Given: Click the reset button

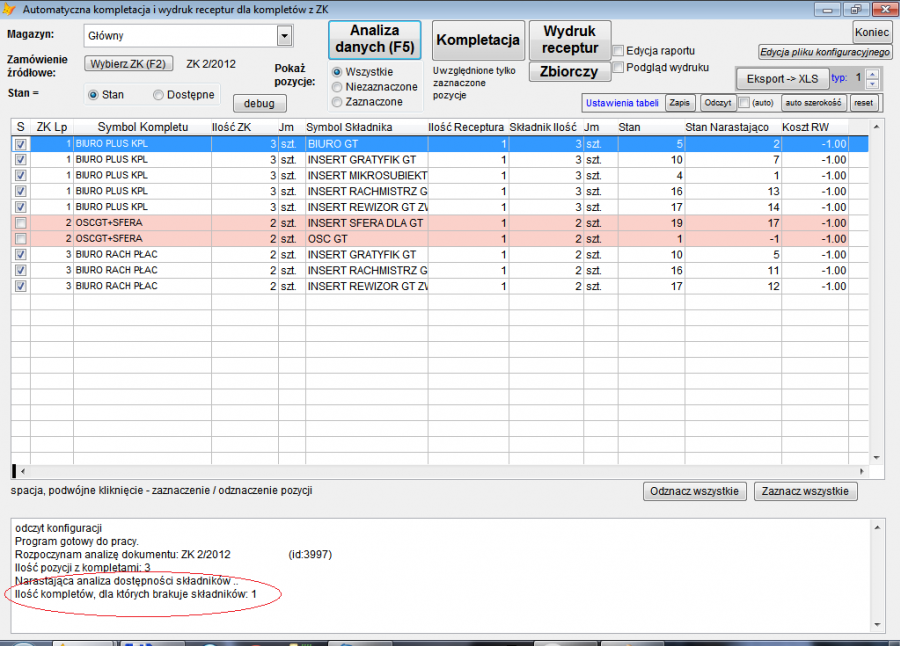Looking at the screenshot, I should coord(863,103).
